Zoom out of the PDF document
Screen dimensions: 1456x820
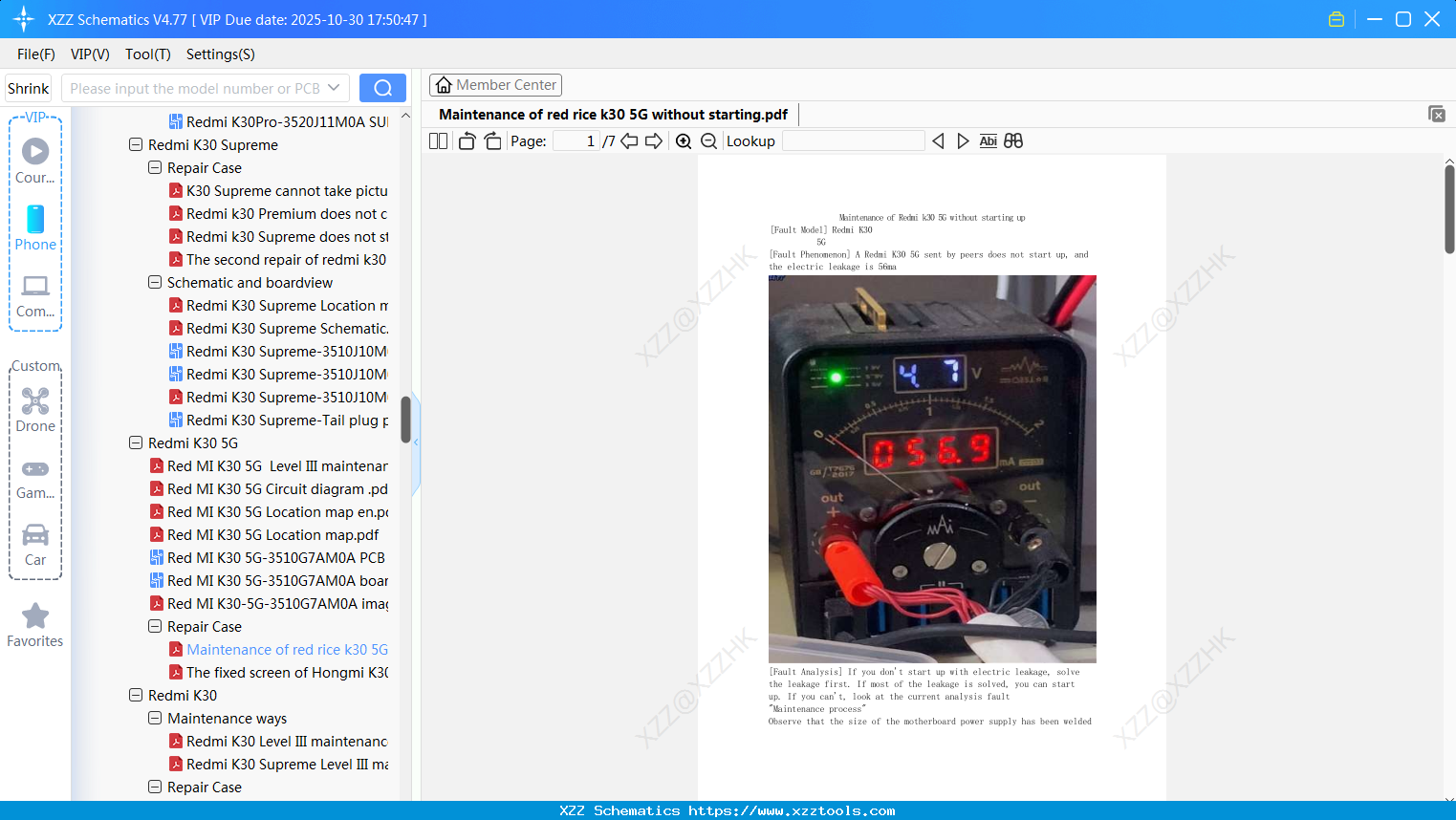(708, 140)
